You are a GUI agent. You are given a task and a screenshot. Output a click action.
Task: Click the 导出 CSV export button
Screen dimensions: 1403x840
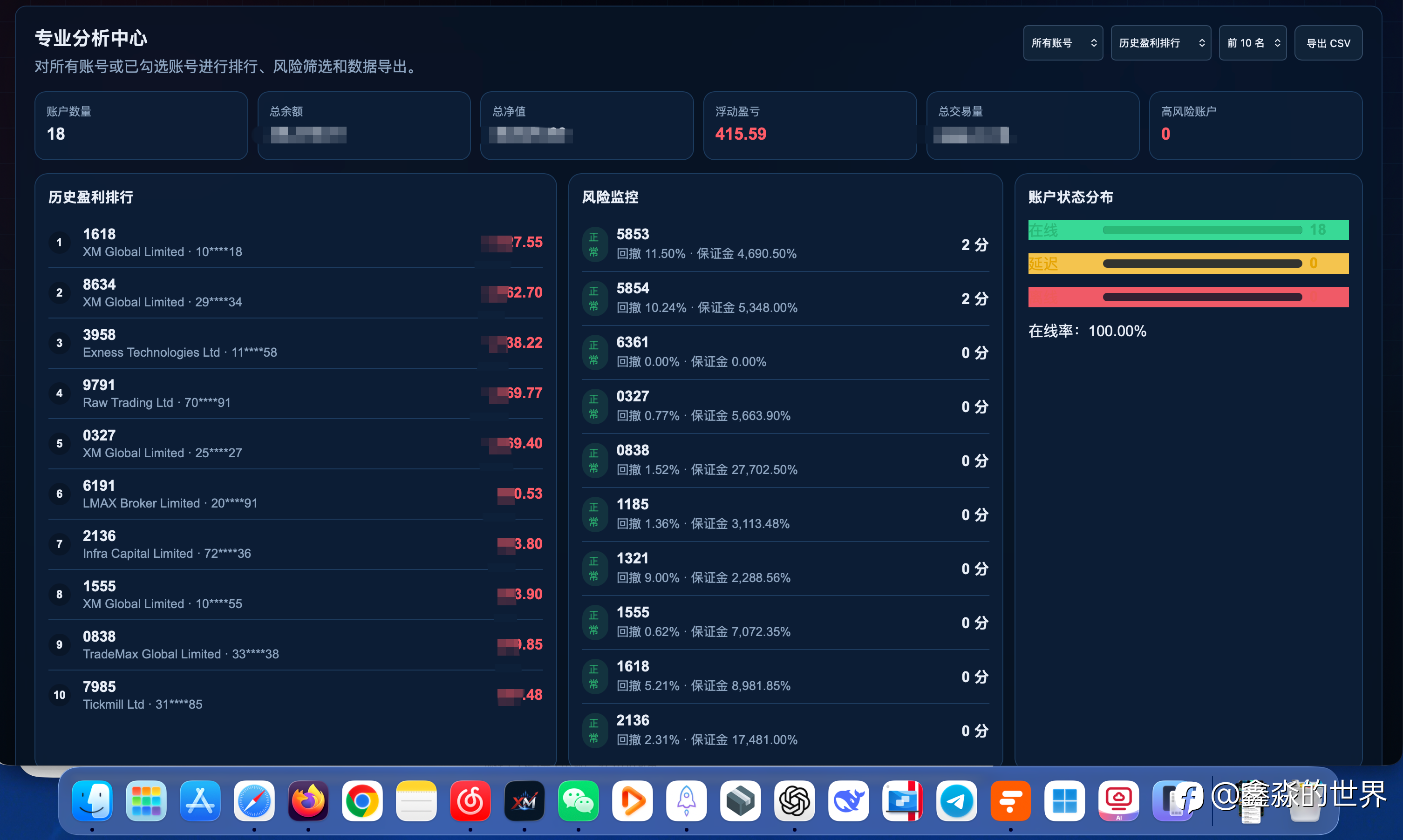pos(1328,43)
